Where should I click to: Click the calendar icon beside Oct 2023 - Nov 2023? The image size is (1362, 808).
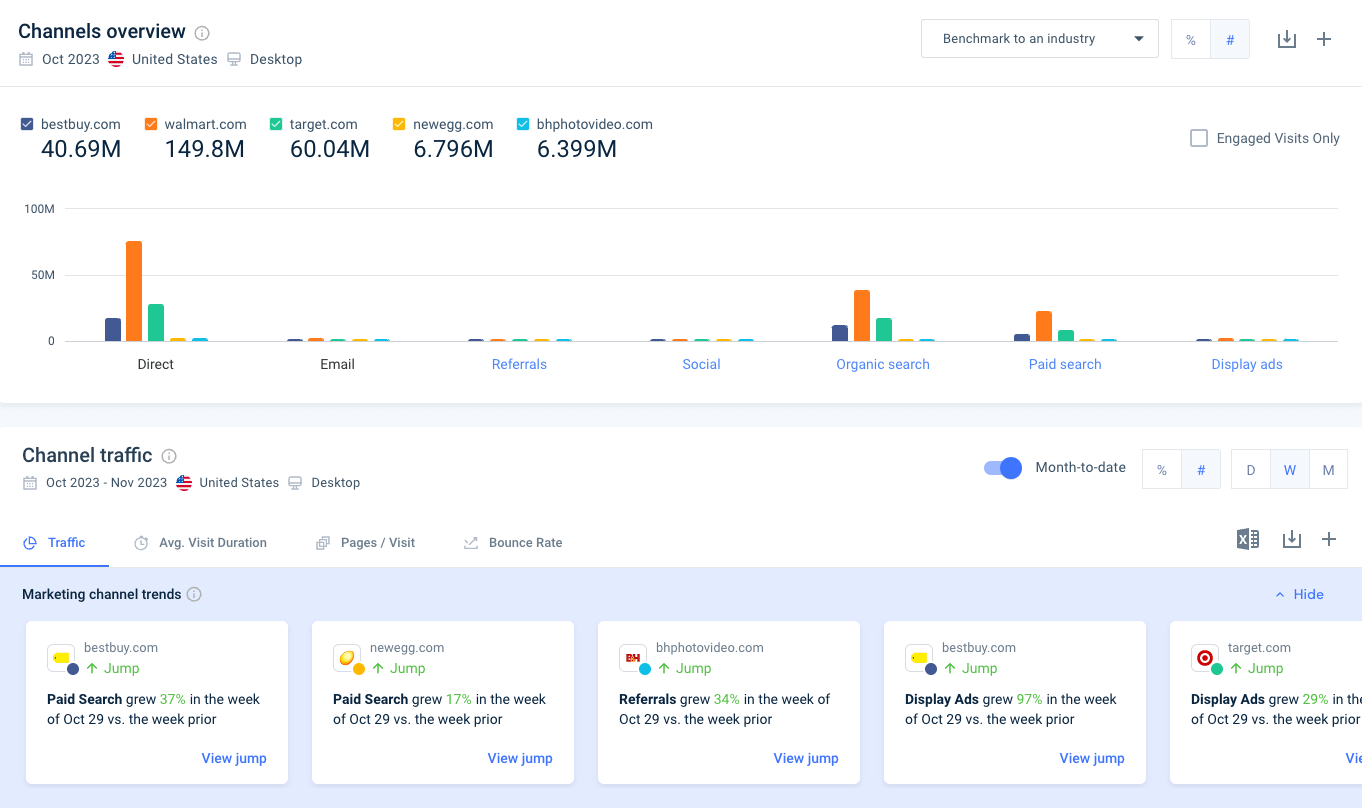(x=30, y=482)
